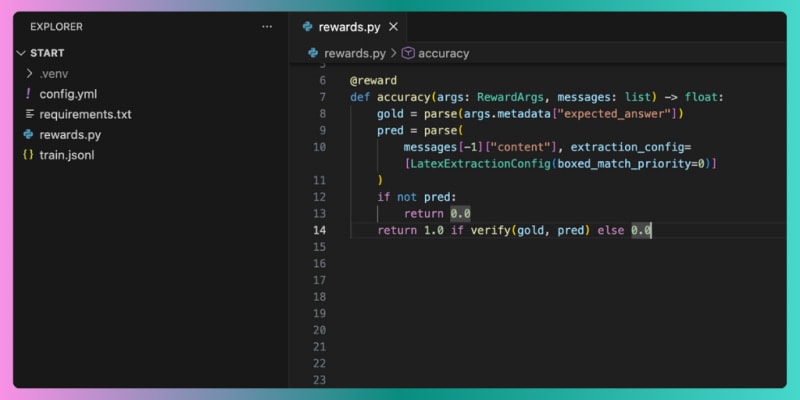Viewport: 800px width, 400px height.
Task: Open the .venv folder row
Action: 152,74
